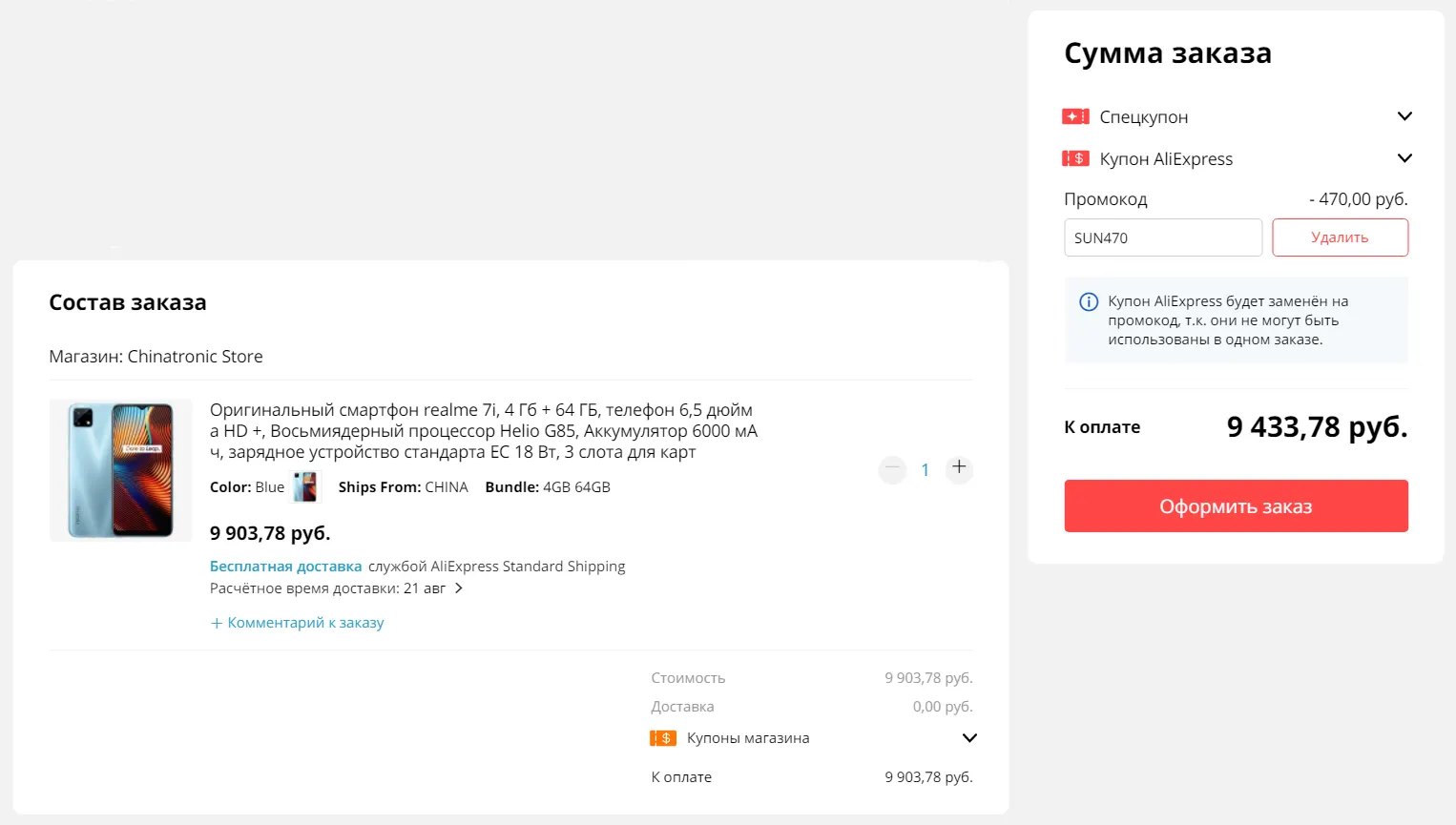Click the realme 7i product title

pos(483,431)
